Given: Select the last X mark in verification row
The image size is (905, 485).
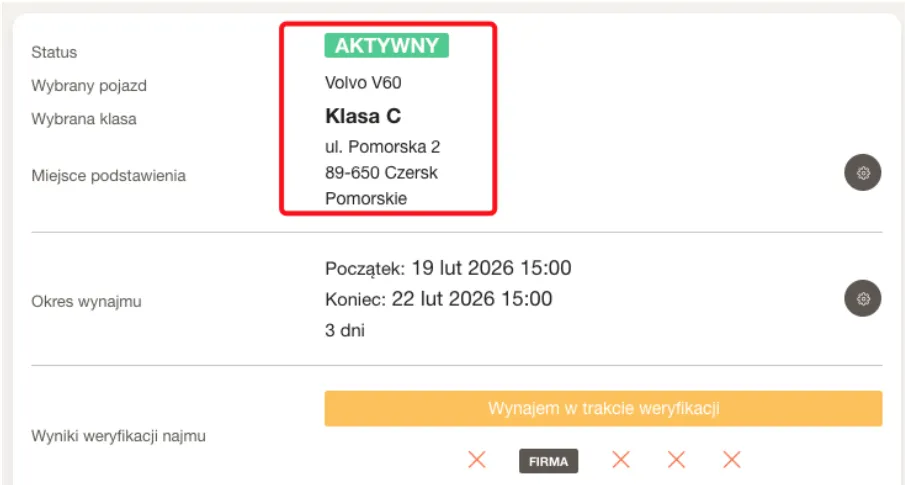Looking at the screenshot, I should [x=732, y=460].
